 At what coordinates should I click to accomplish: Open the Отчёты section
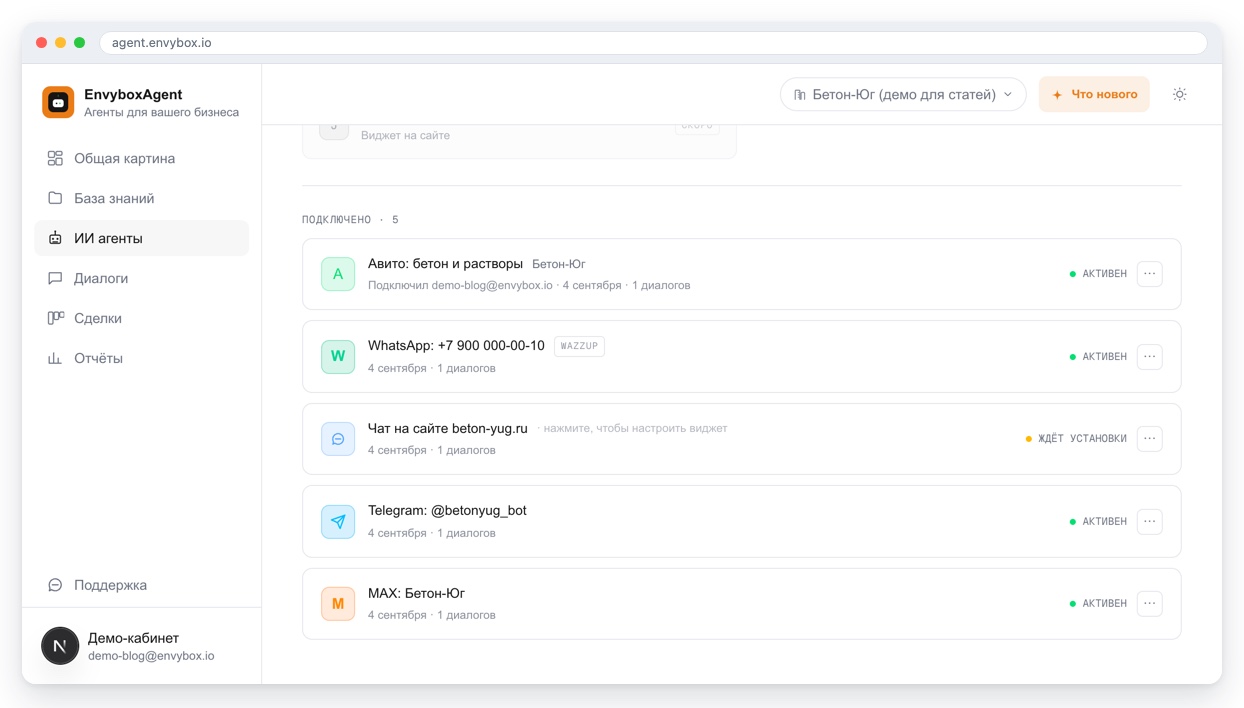(x=142, y=358)
